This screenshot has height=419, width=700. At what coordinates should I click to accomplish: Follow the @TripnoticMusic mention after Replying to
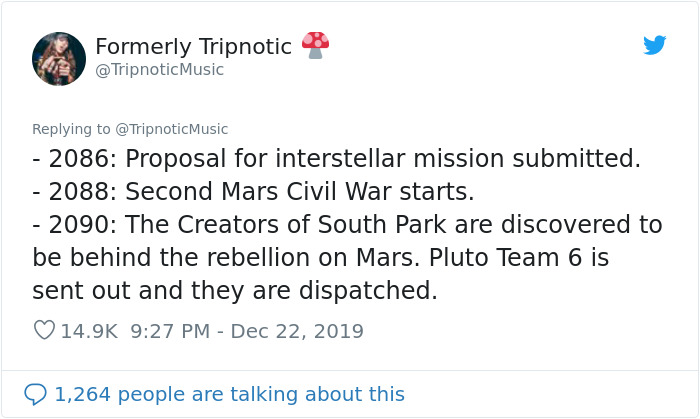coord(172,129)
